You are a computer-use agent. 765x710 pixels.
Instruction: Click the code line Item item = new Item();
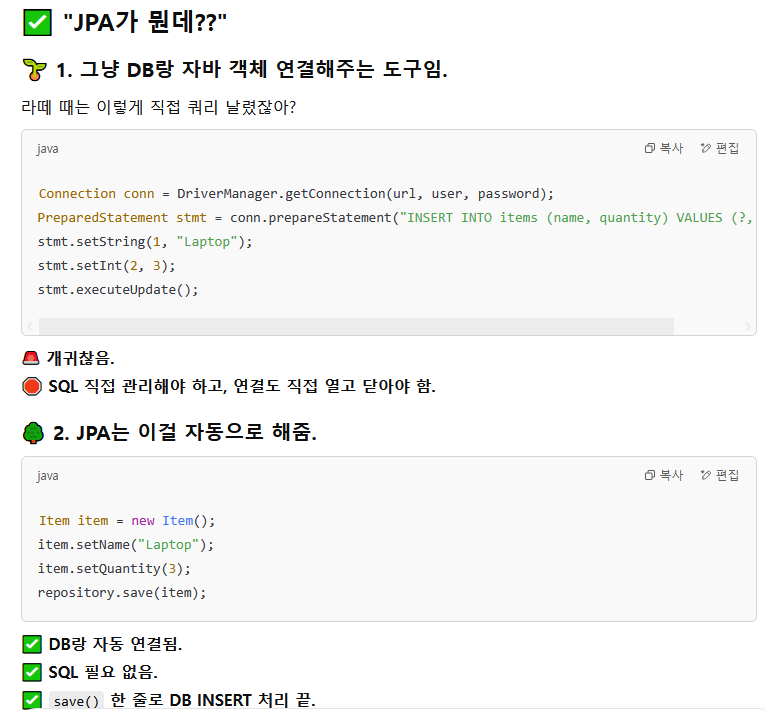pos(127,521)
